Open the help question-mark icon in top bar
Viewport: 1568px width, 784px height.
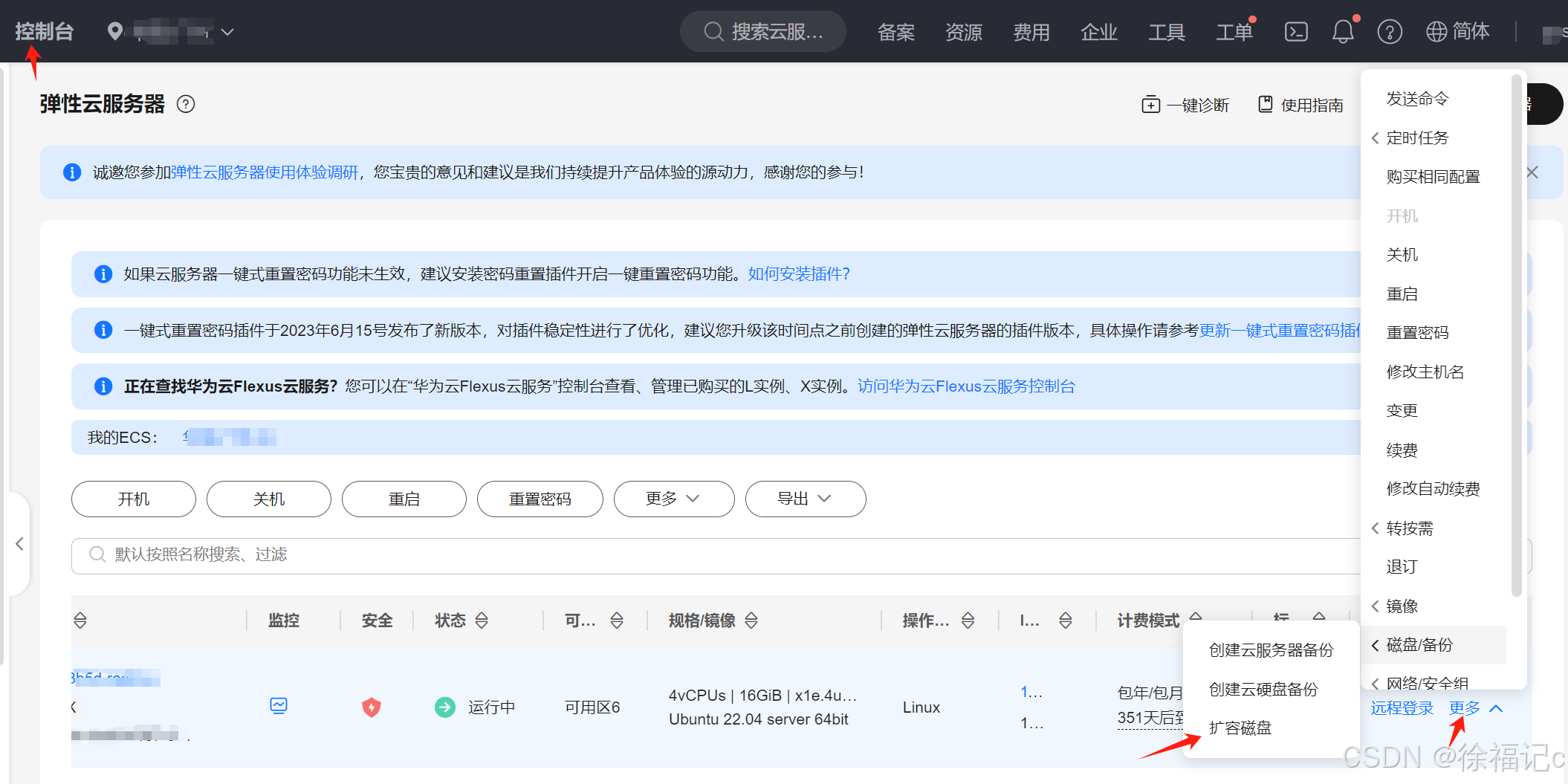pos(1390,31)
